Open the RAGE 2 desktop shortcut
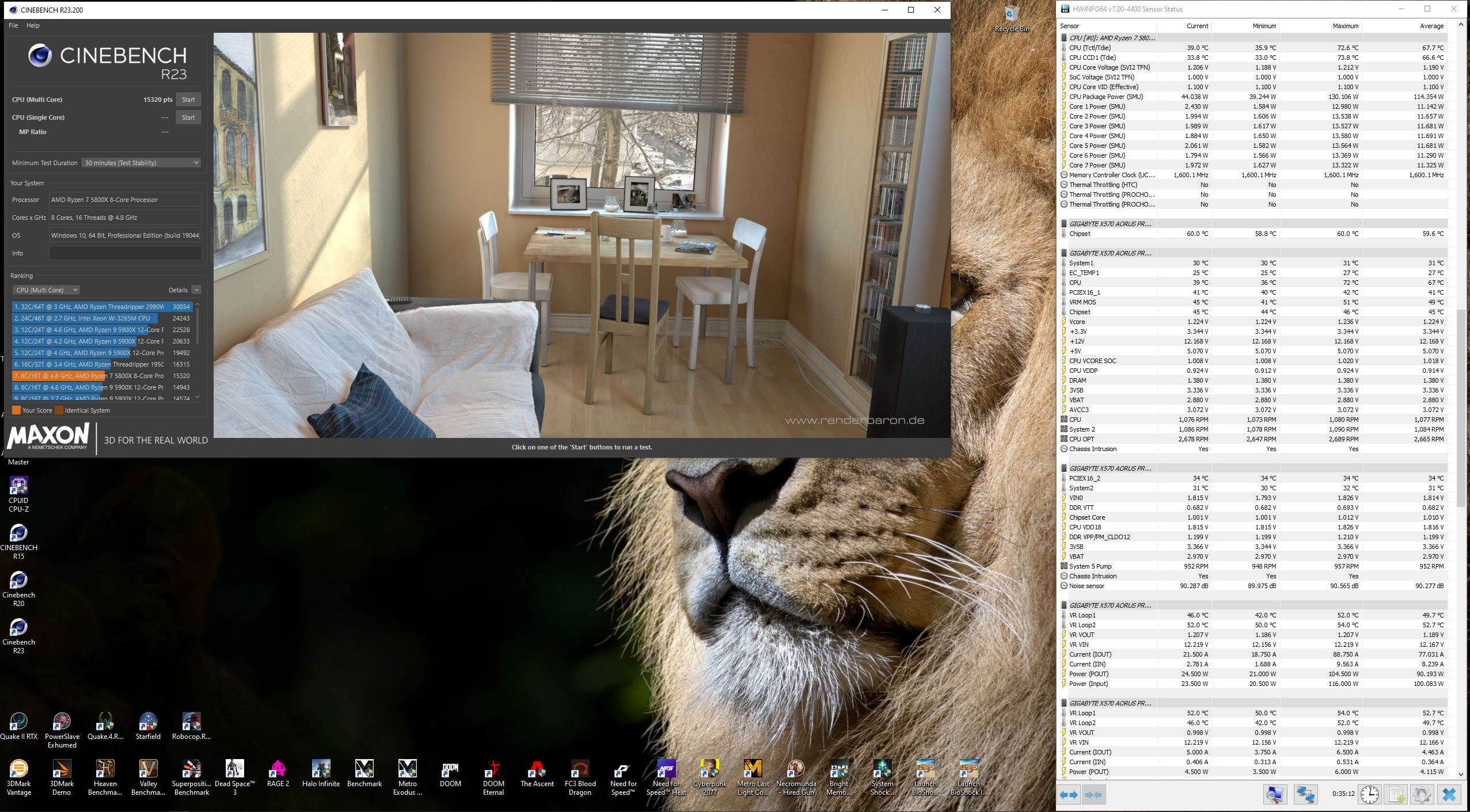Viewport: 1470px width, 812px height. [x=278, y=773]
